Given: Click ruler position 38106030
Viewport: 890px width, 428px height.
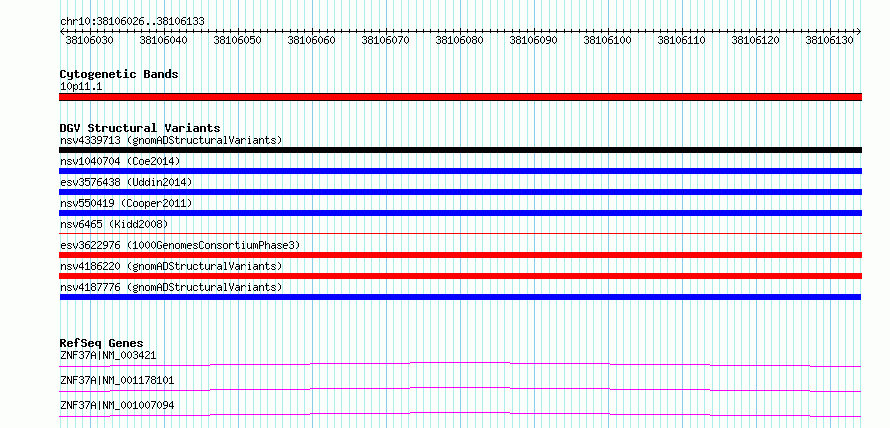Looking at the screenshot, I should (x=89, y=40).
